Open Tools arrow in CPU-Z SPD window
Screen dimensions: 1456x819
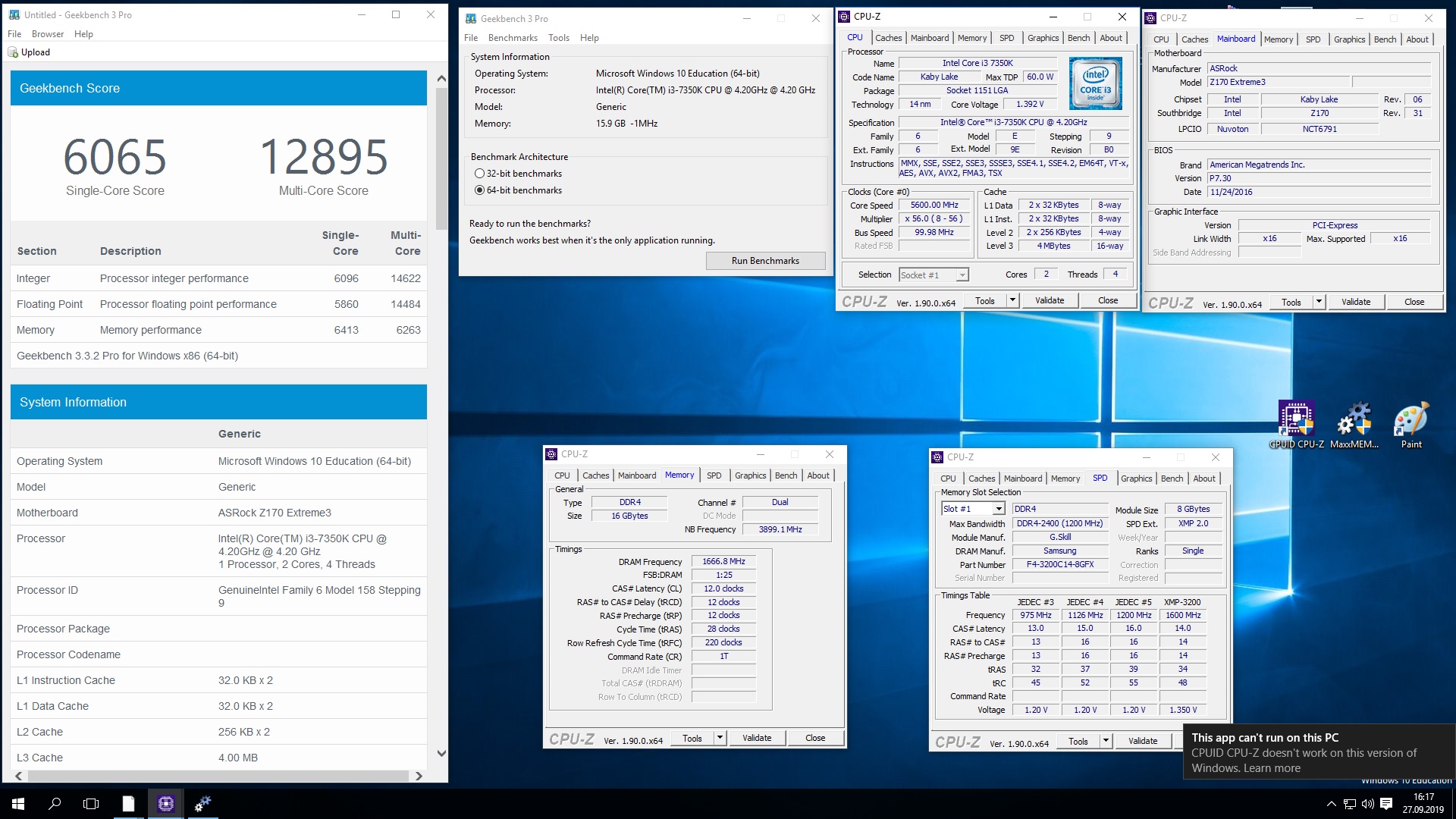point(1105,741)
